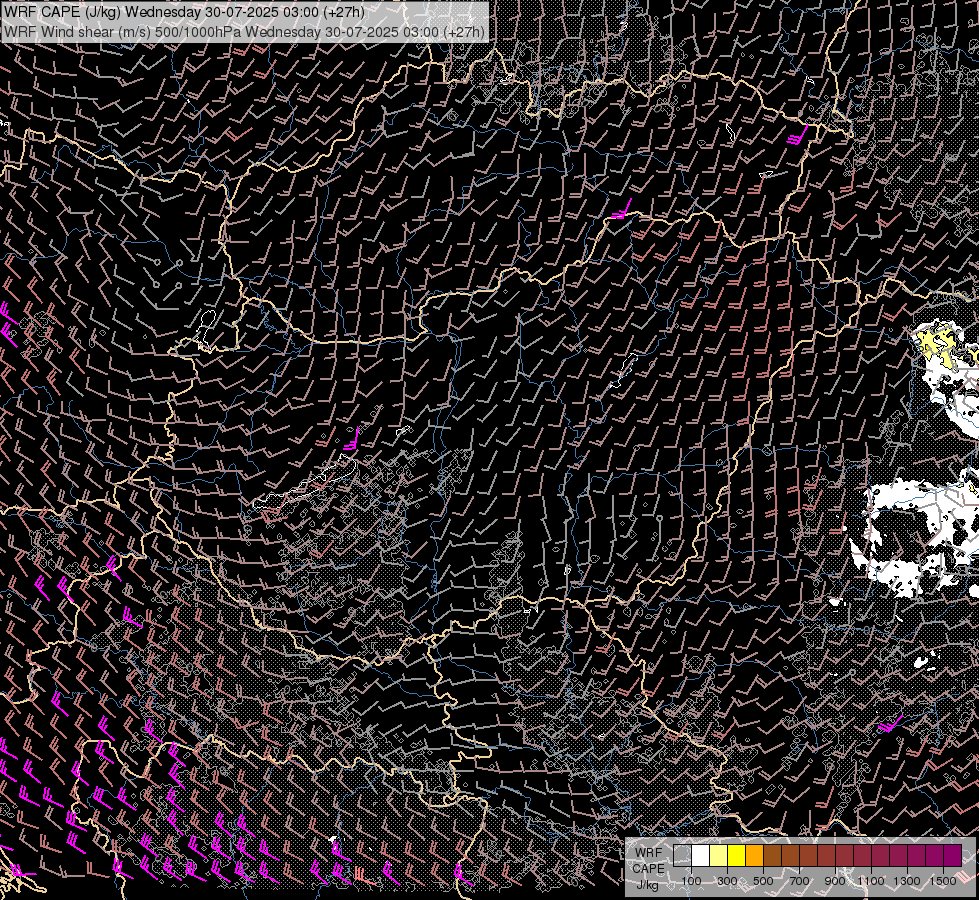Click the legend value "700"
Image resolution: width=979 pixels, height=900 pixels.
799,881
